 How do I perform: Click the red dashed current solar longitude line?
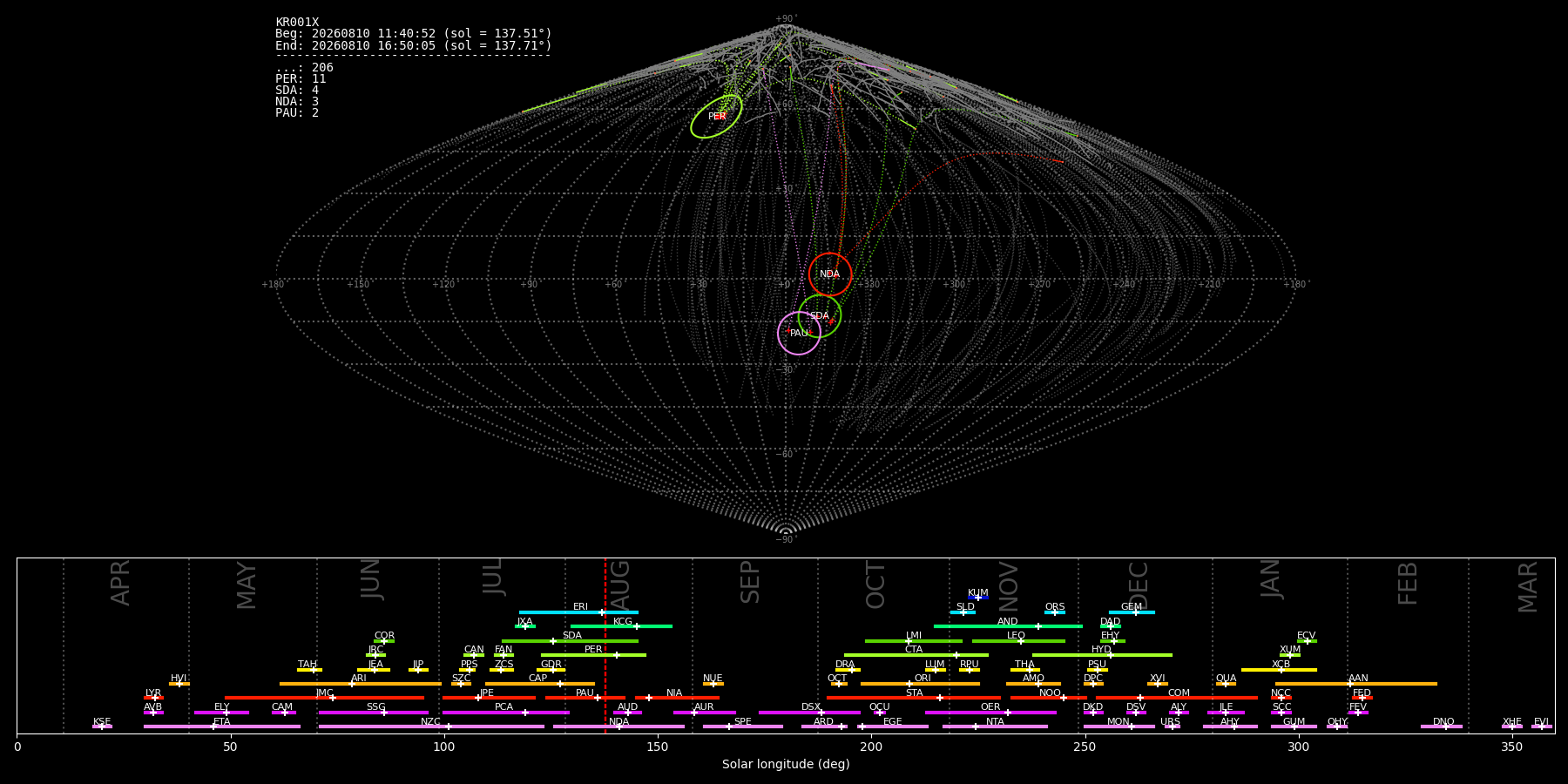pyautogui.click(x=605, y=645)
